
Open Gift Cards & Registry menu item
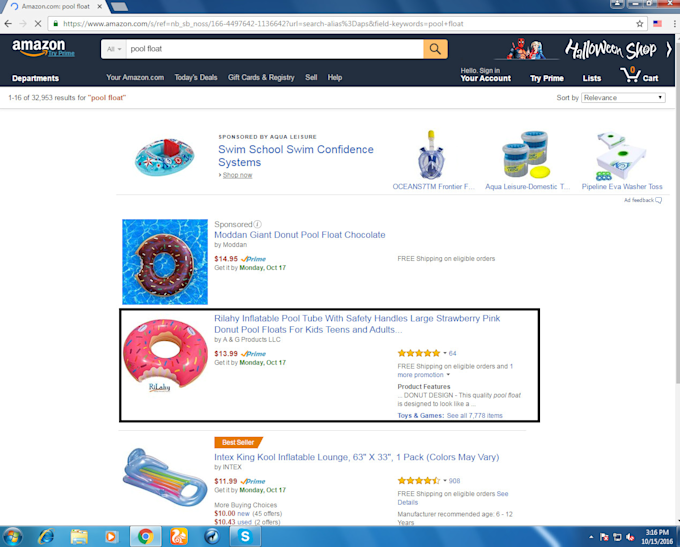[x=261, y=77]
